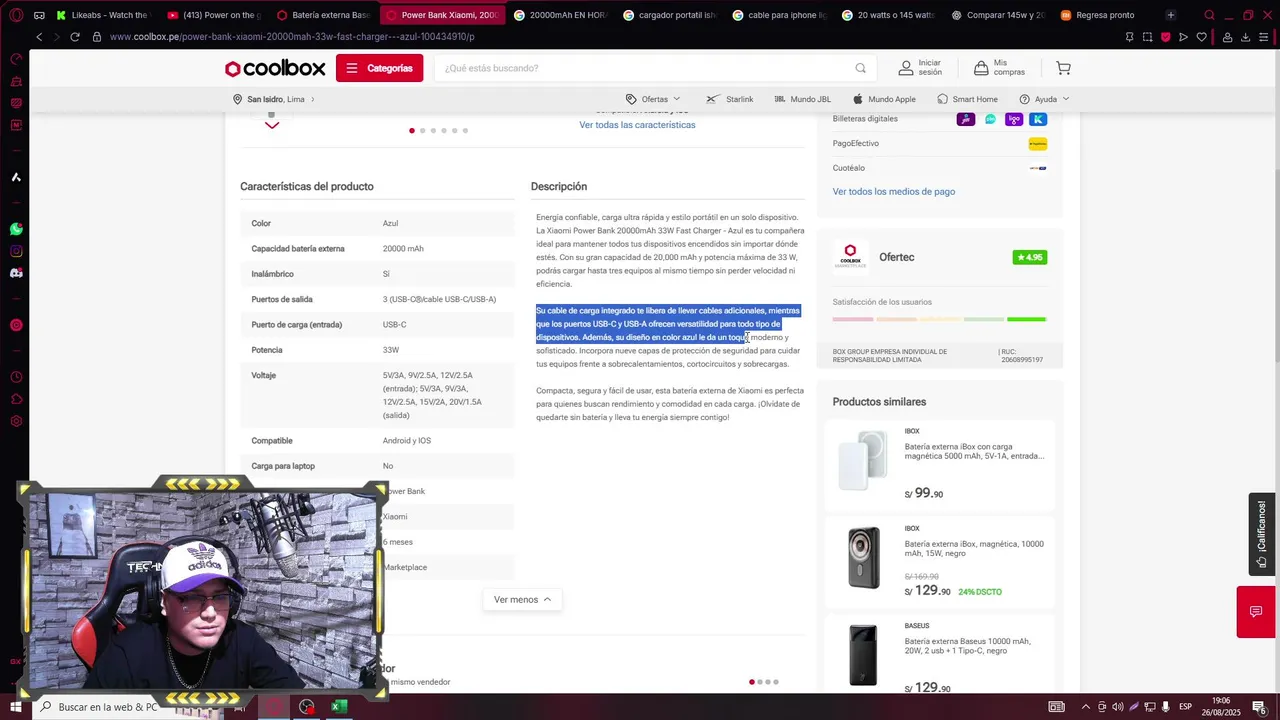The height and width of the screenshot is (720, 1280).
Task: Go back to previous page
Action: point(39,37)
